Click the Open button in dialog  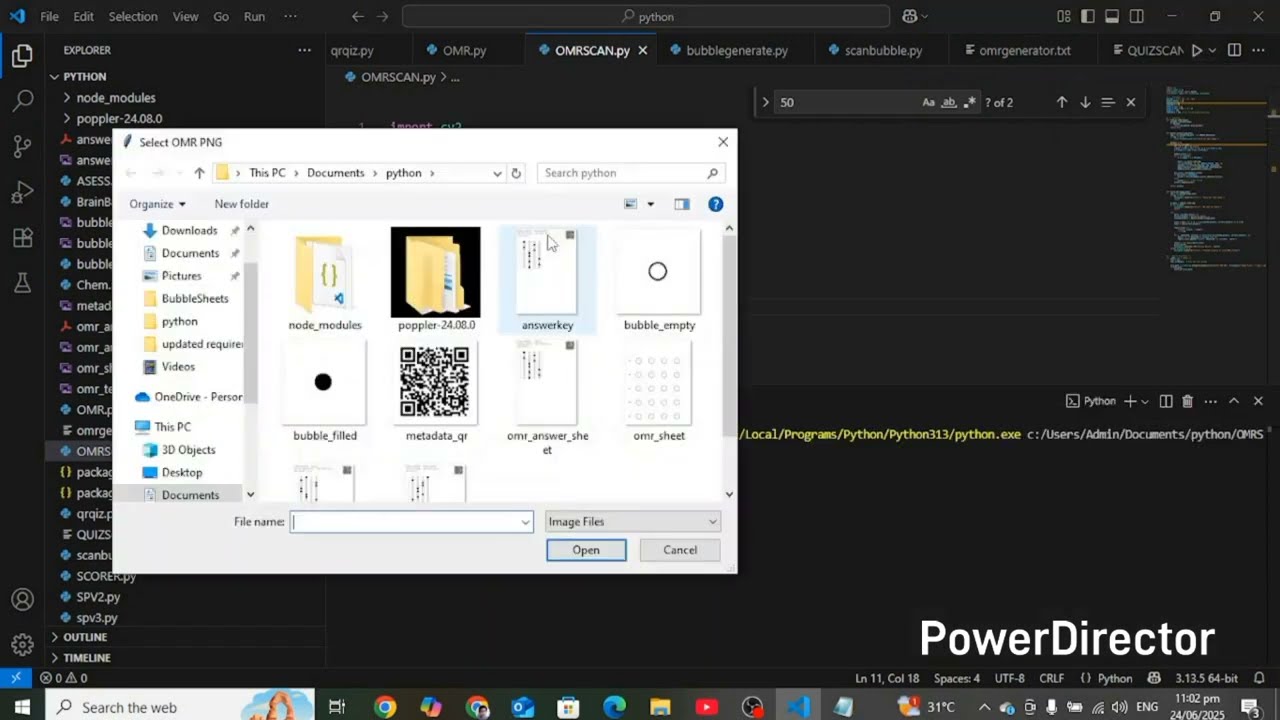point(586,550)
